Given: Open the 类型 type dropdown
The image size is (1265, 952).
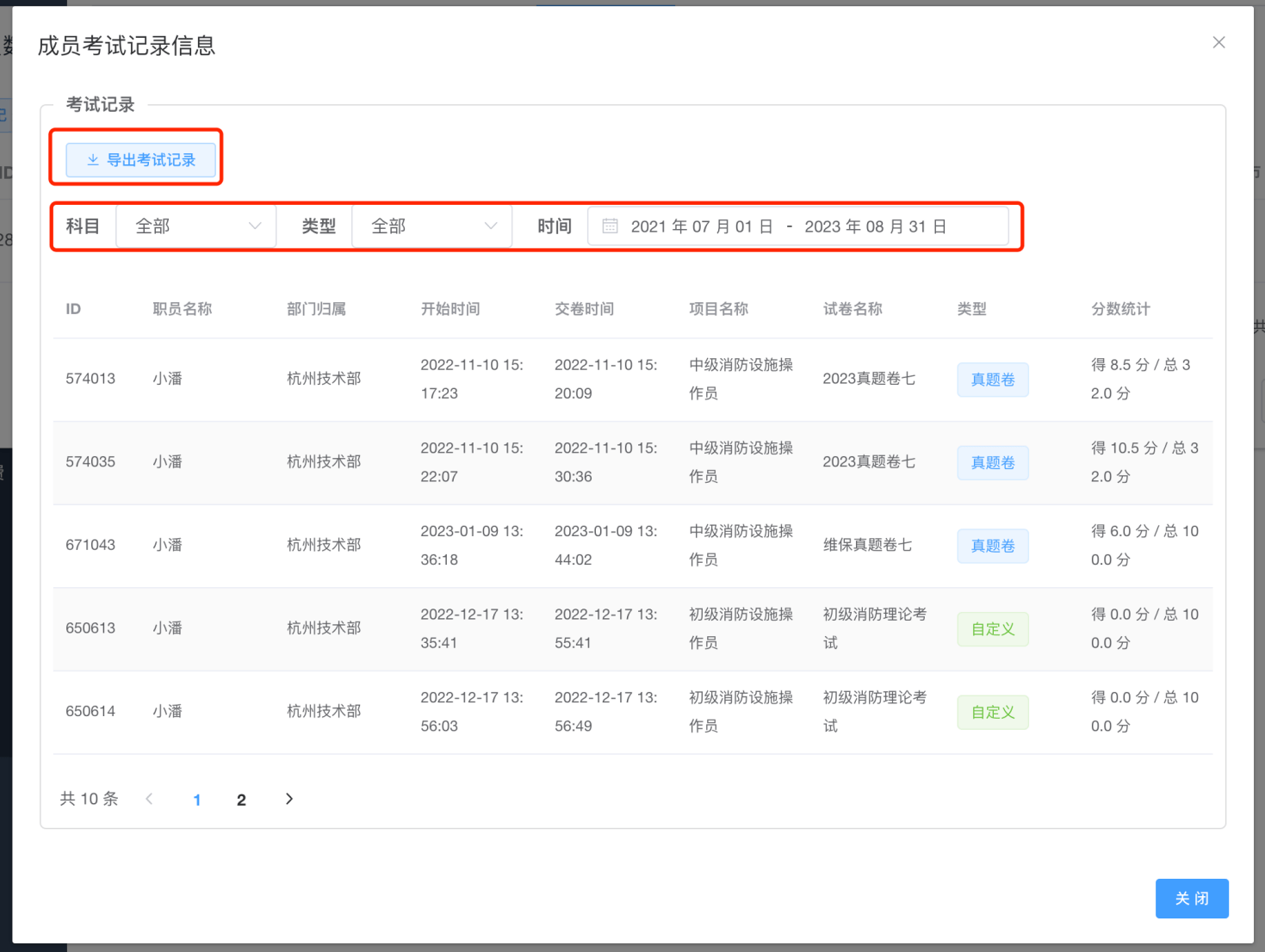Looking at the screenshot, I should pos(432,226).
